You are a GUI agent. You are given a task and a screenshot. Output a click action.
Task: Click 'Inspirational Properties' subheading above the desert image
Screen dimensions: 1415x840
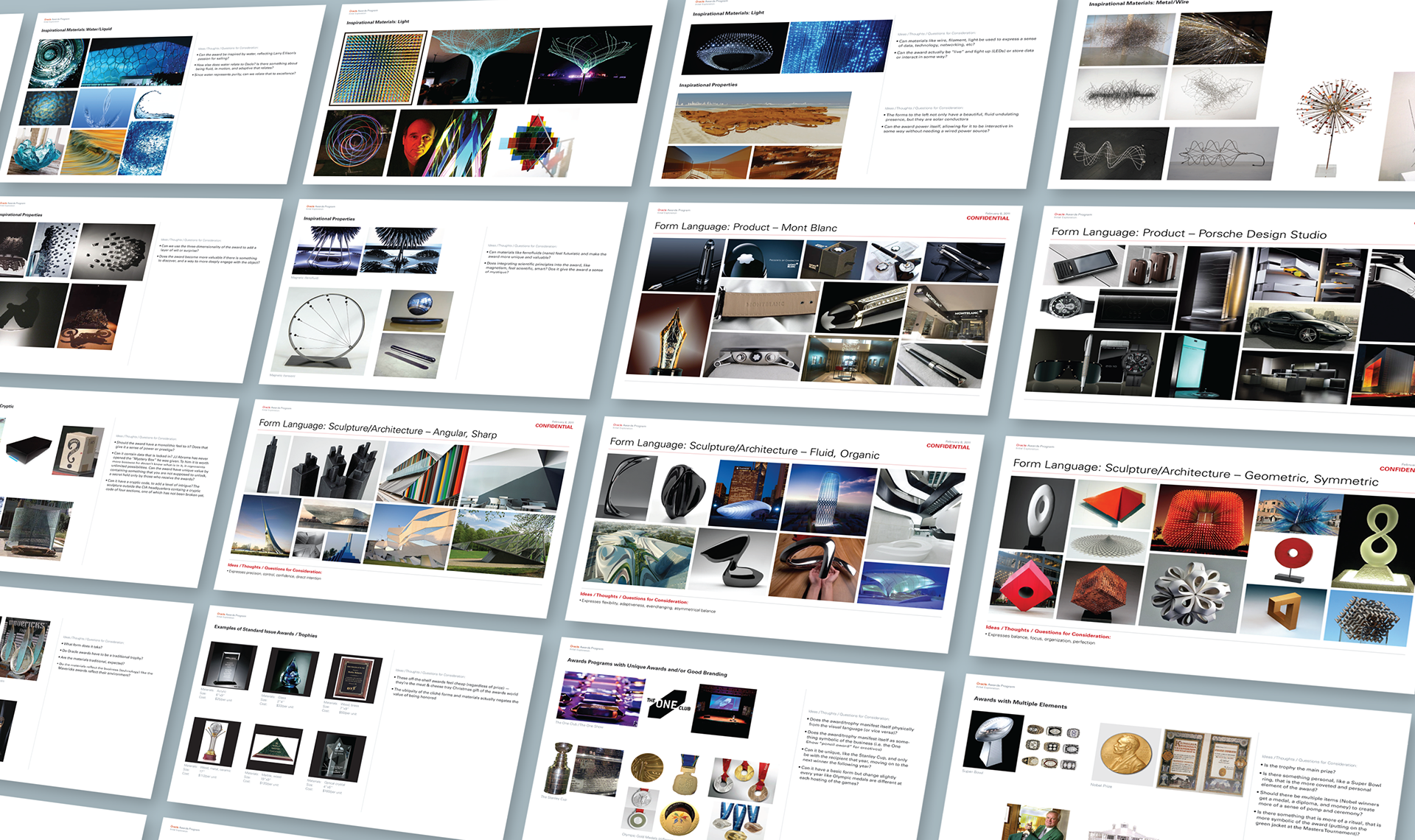click(x=707, y=85)
